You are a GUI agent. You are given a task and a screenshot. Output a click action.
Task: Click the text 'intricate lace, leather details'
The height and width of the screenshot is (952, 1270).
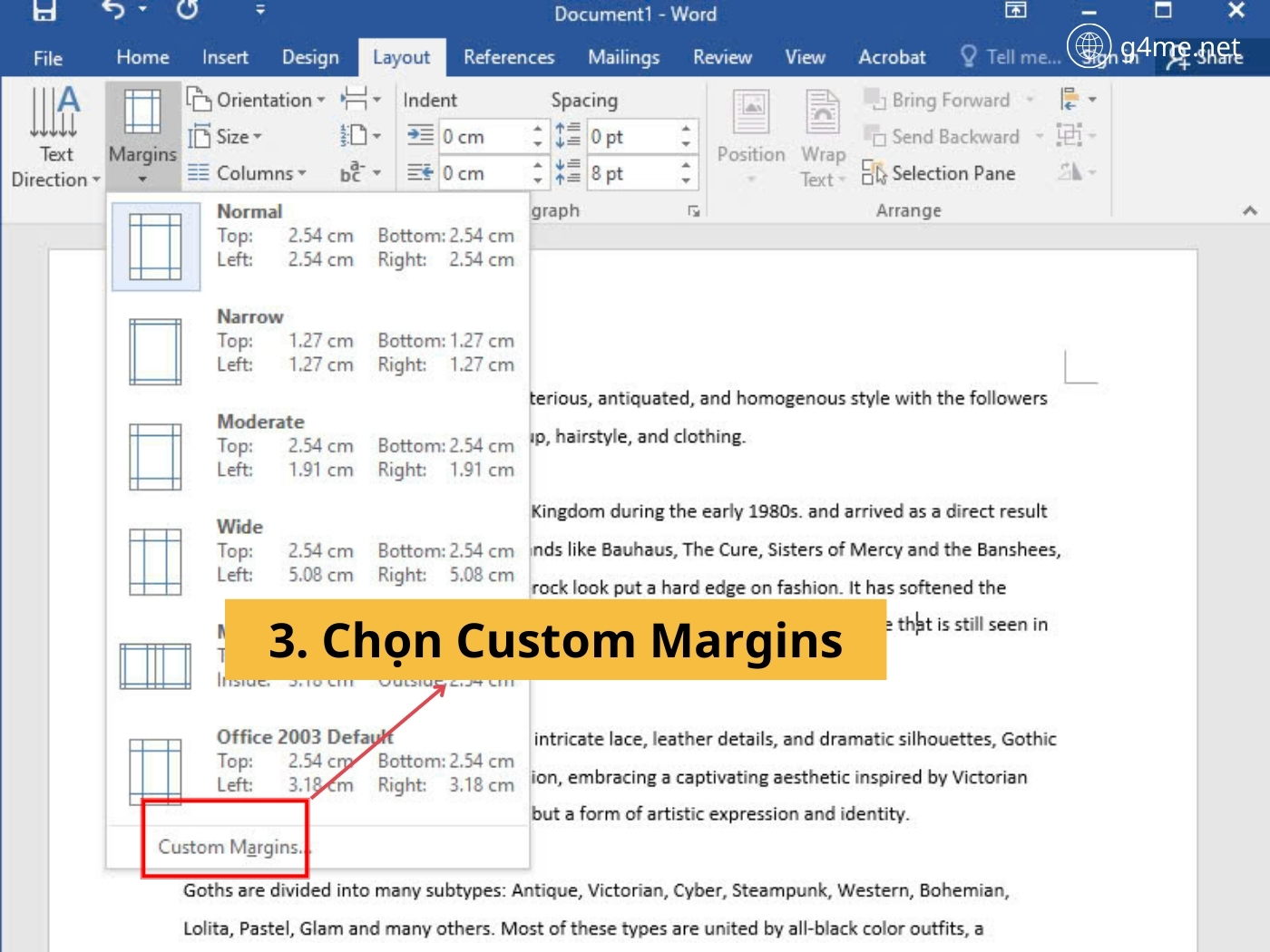(x=655, y=739)
